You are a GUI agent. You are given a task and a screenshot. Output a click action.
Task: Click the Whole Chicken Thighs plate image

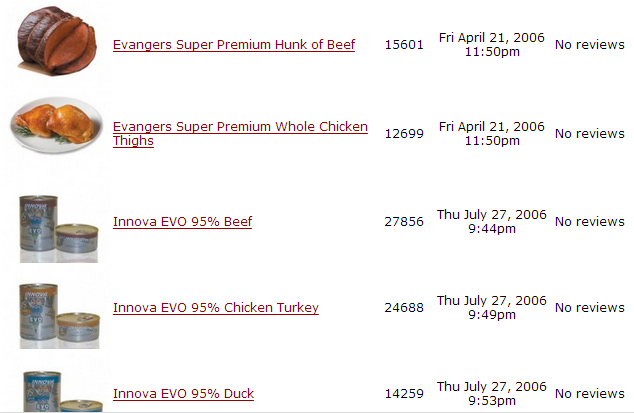[x=58, y=125]
